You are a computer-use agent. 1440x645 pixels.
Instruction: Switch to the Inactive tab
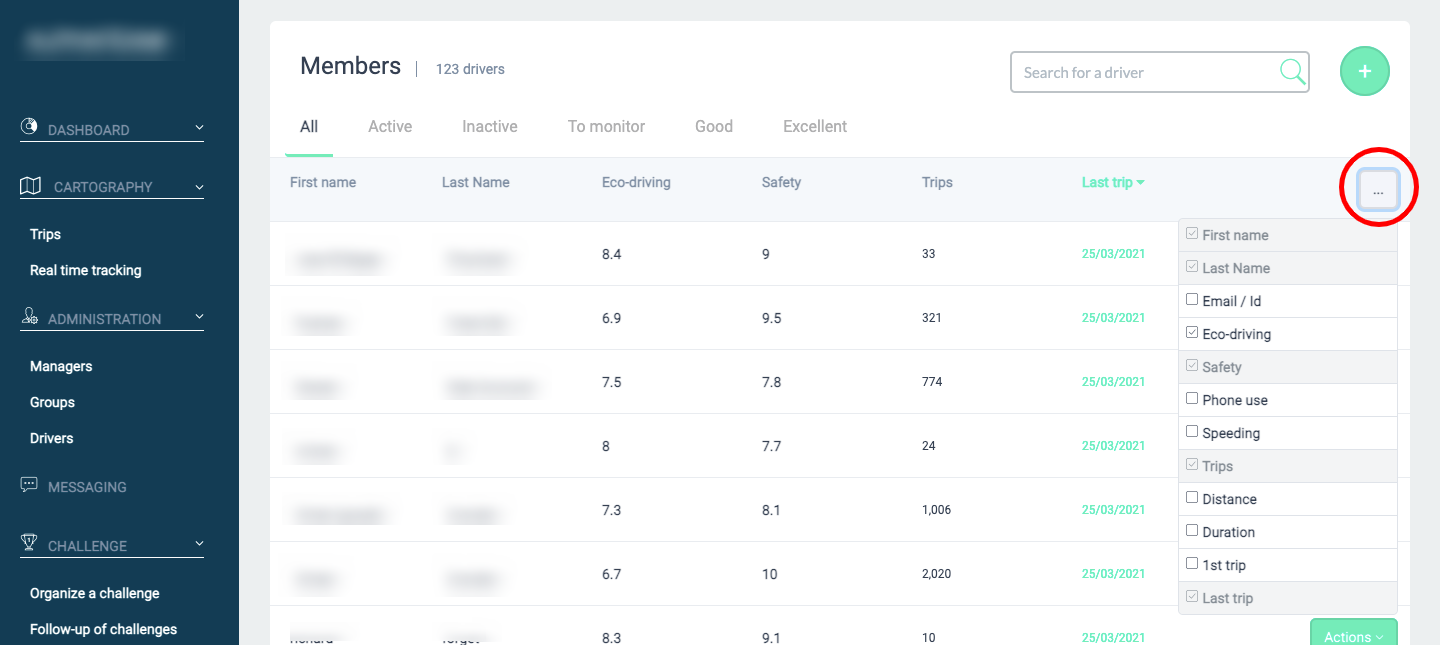pos(489,127)
